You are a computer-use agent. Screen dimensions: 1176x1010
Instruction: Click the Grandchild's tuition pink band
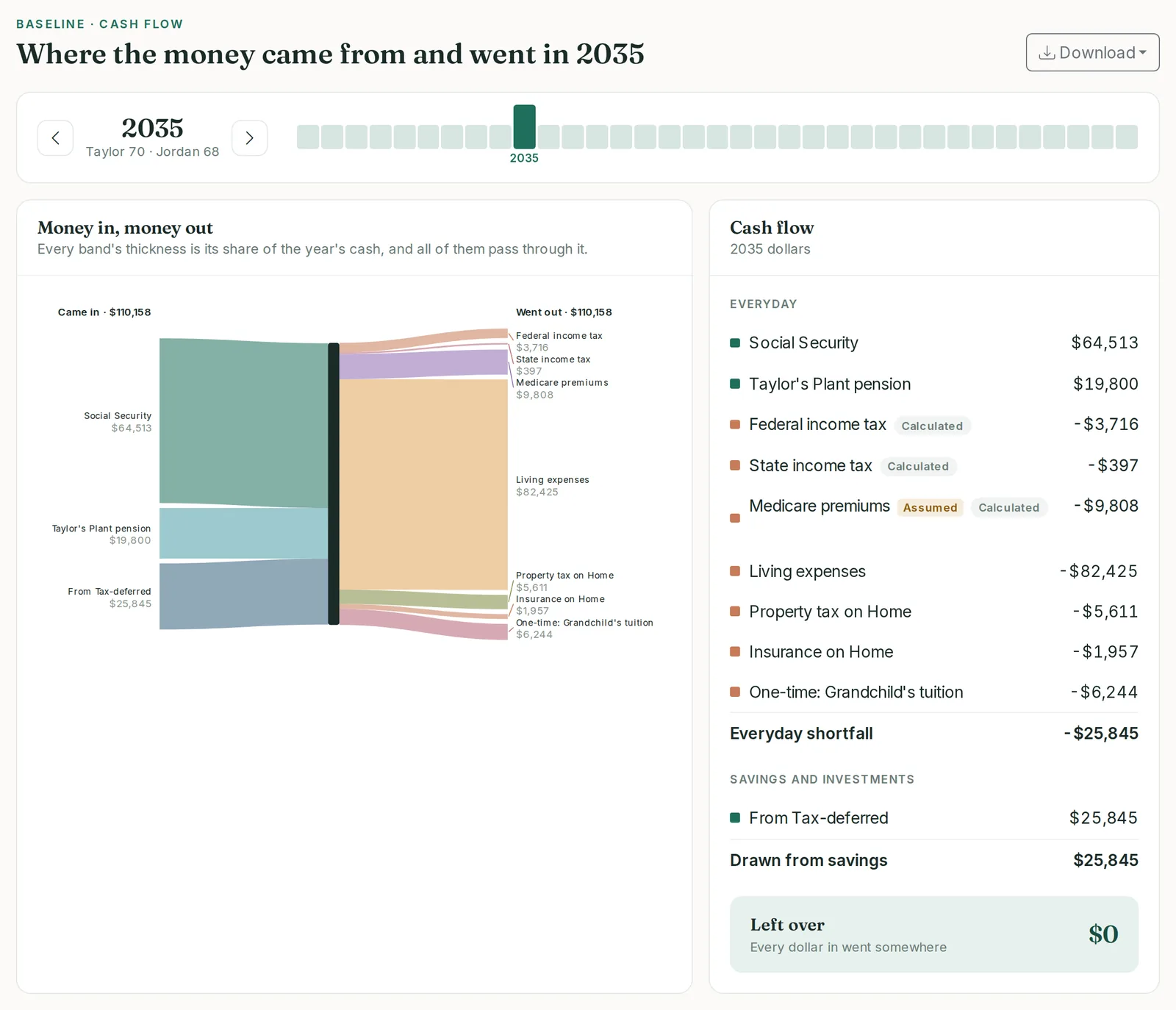click(423, 624)
